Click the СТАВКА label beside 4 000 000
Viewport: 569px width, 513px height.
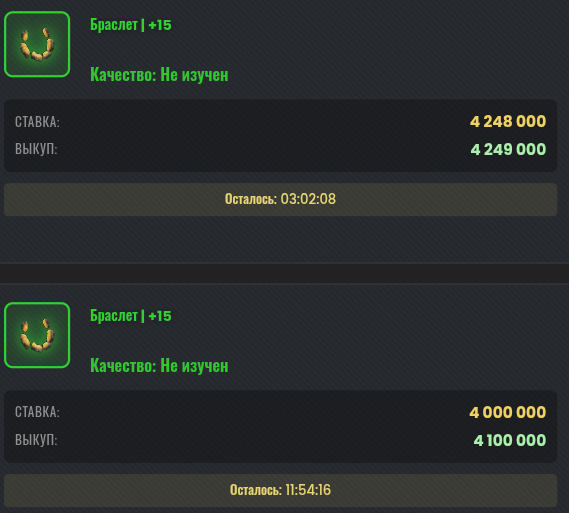[x=37, y=412]
